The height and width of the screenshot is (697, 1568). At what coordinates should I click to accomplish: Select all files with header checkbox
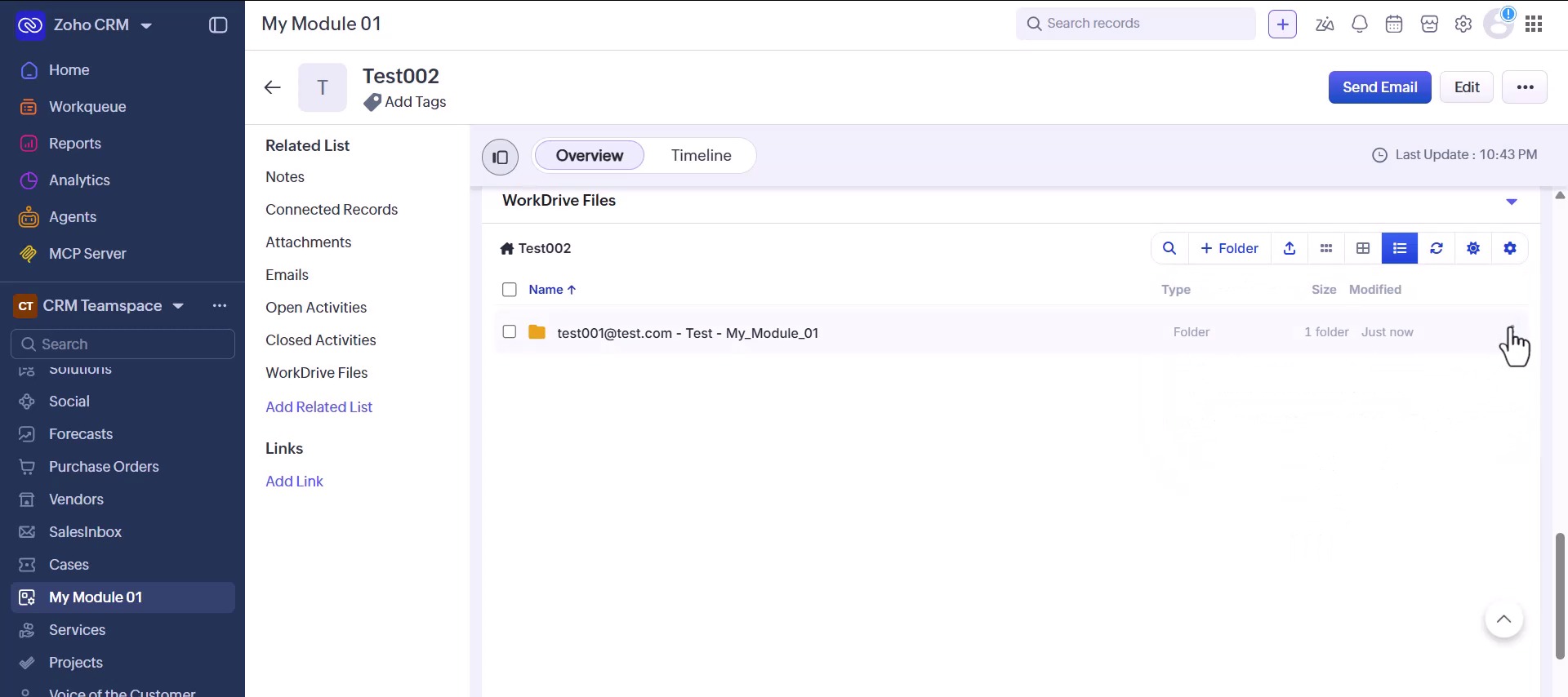point(510,290)
